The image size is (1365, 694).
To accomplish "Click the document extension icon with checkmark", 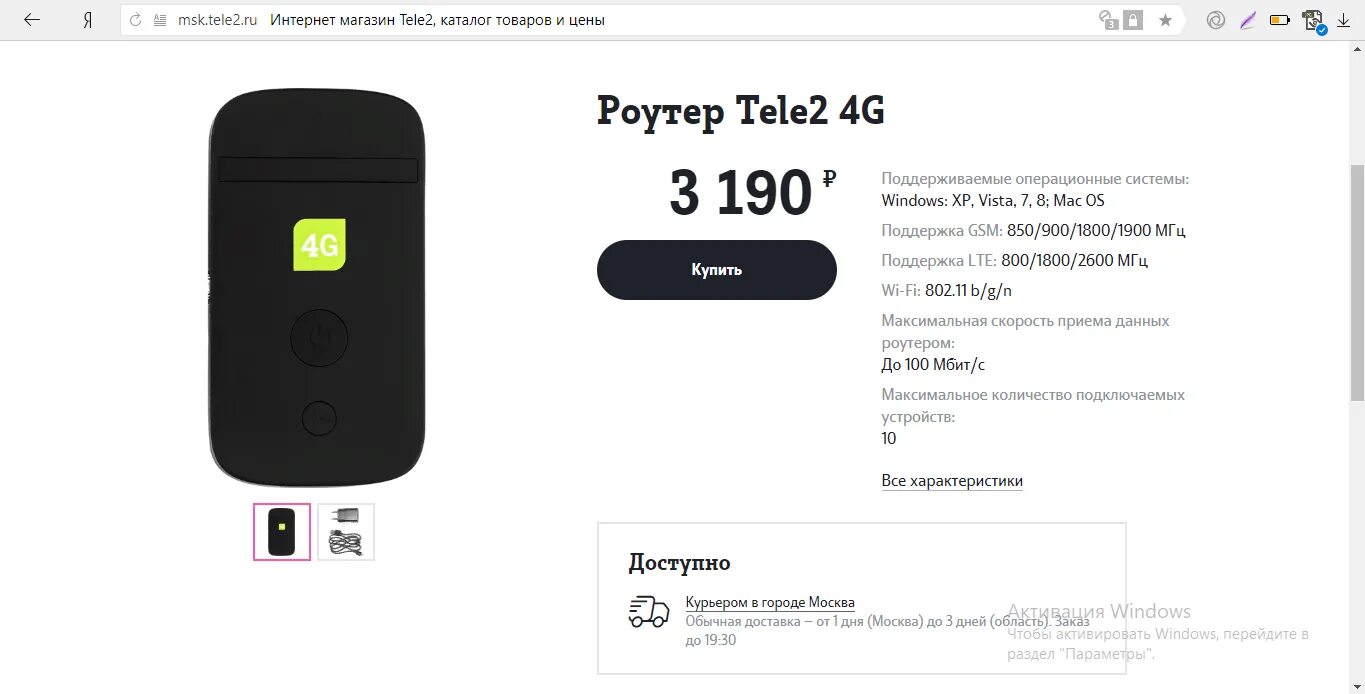I will tap(1313, 21).
